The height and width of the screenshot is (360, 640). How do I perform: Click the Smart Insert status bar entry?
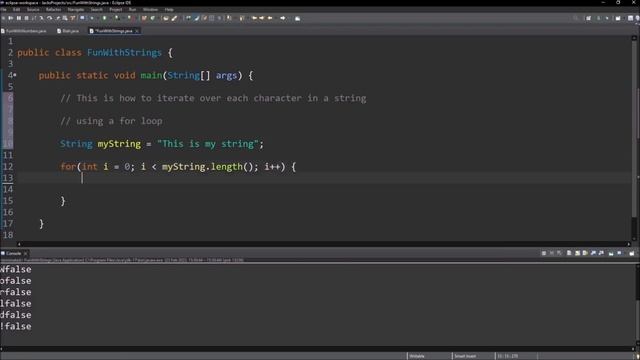[x=465, y=356]
